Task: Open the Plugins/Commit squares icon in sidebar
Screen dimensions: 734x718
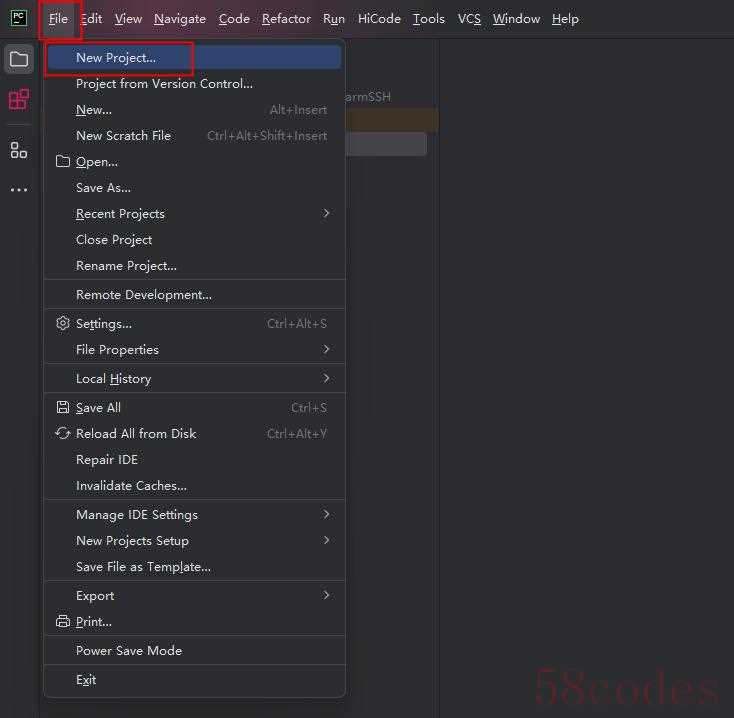Action: (19, 99)
